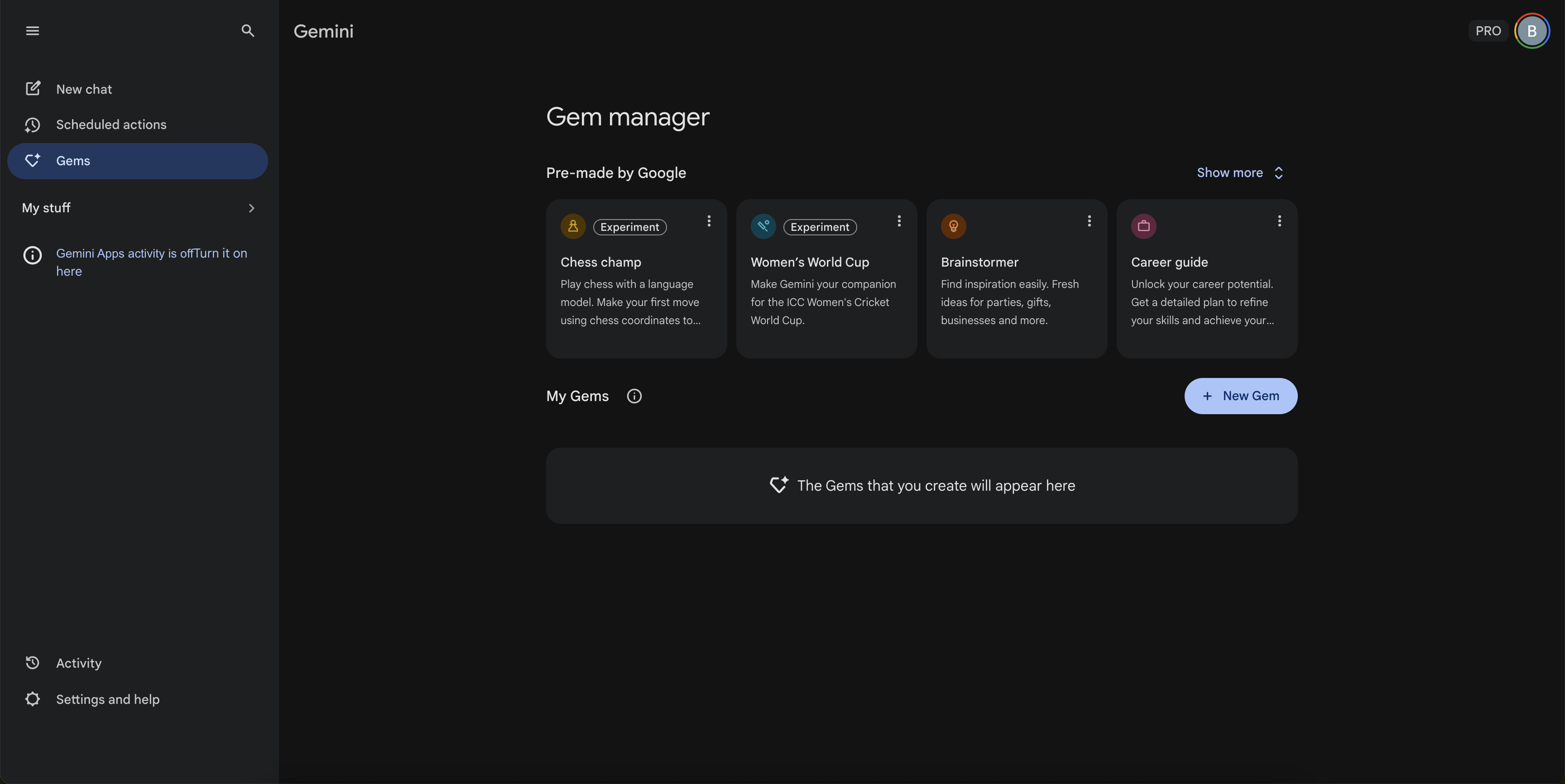Click the Brainstormer lightbulb icon
Viewport: 1565px width, 784px height.
[953, 226]
